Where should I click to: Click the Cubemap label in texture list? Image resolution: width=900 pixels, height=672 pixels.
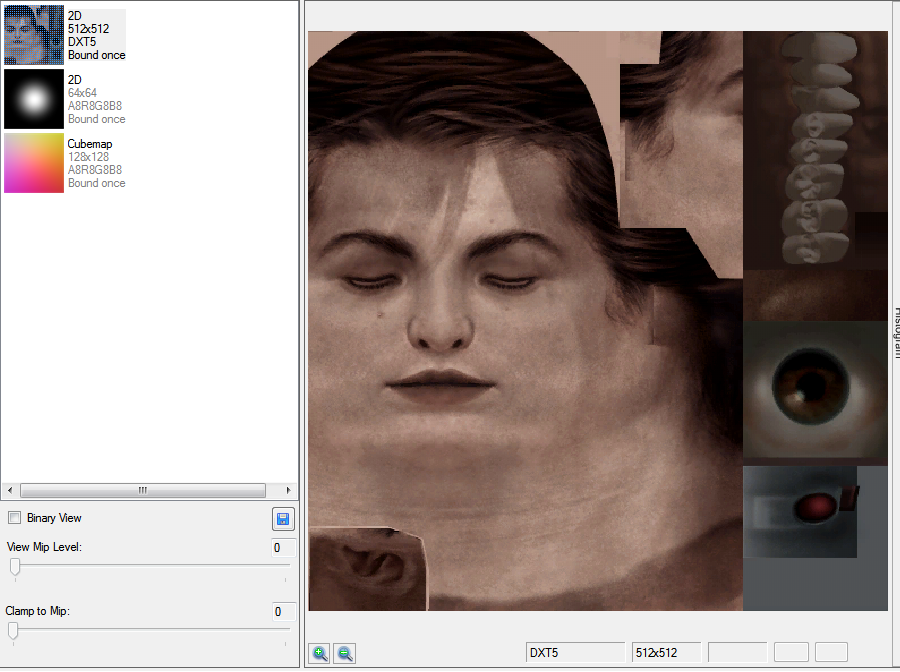[x=90, y=144]
